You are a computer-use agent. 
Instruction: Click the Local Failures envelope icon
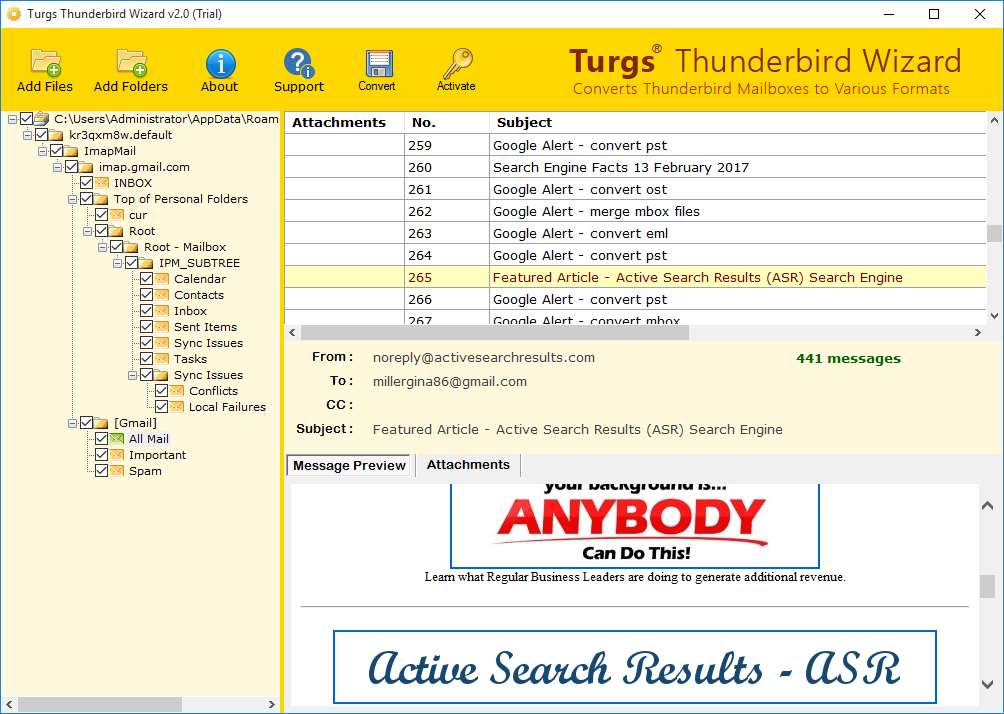(x=177, y=407)
